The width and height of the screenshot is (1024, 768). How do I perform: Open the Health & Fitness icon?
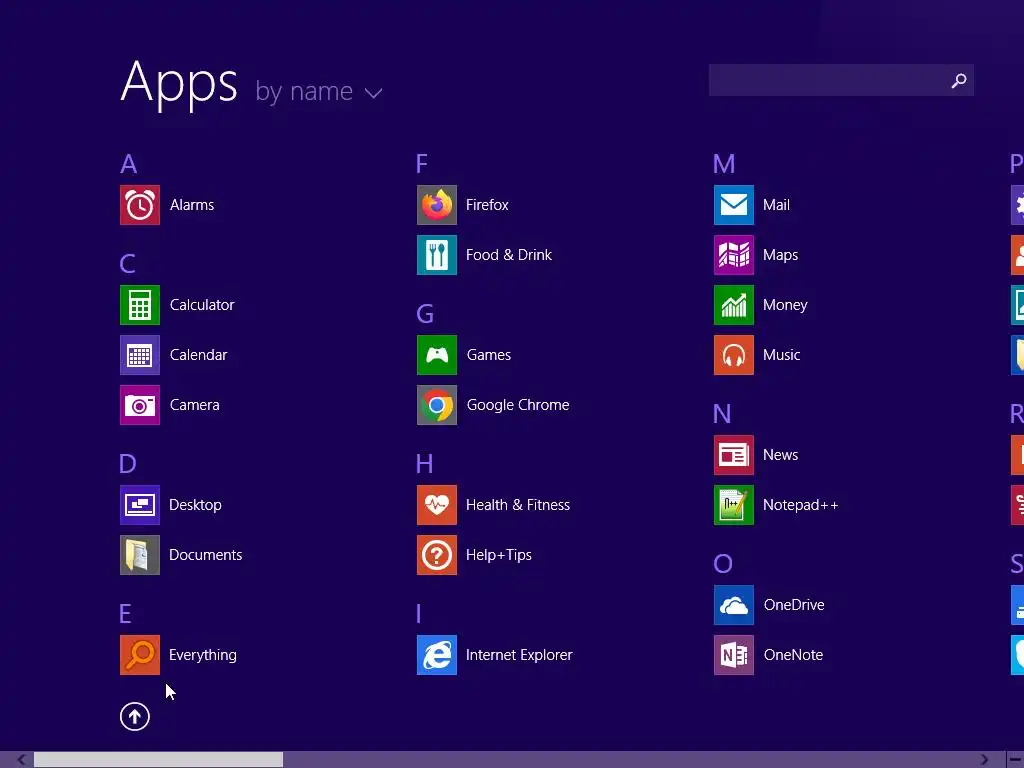[x=437, y=505]
